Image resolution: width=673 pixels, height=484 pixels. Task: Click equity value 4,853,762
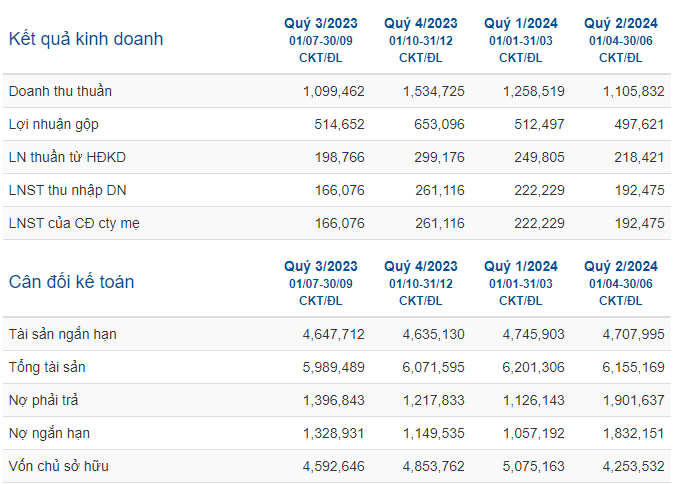[434, 466]
